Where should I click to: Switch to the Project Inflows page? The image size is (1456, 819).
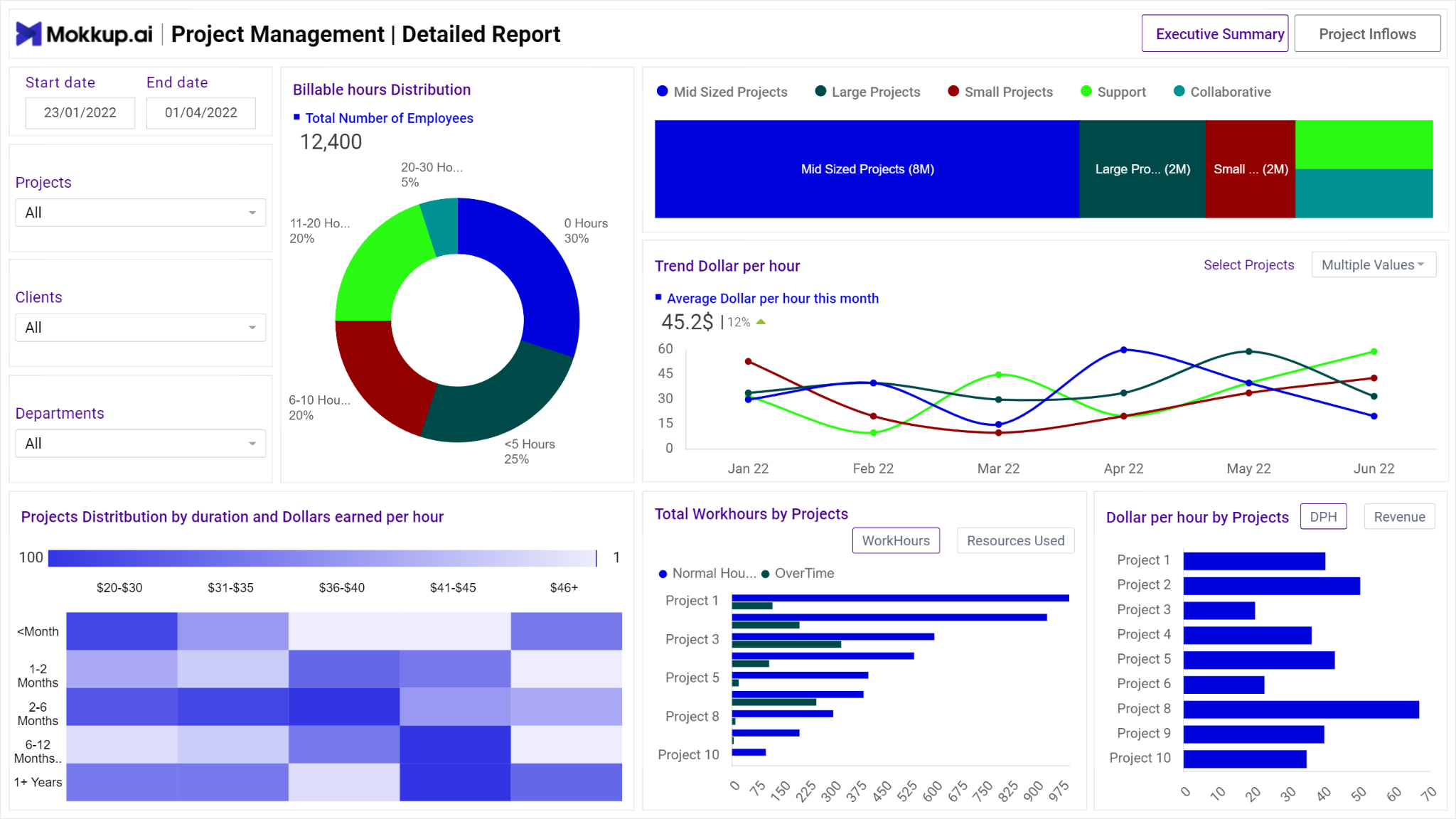[x=1367, y=33]
